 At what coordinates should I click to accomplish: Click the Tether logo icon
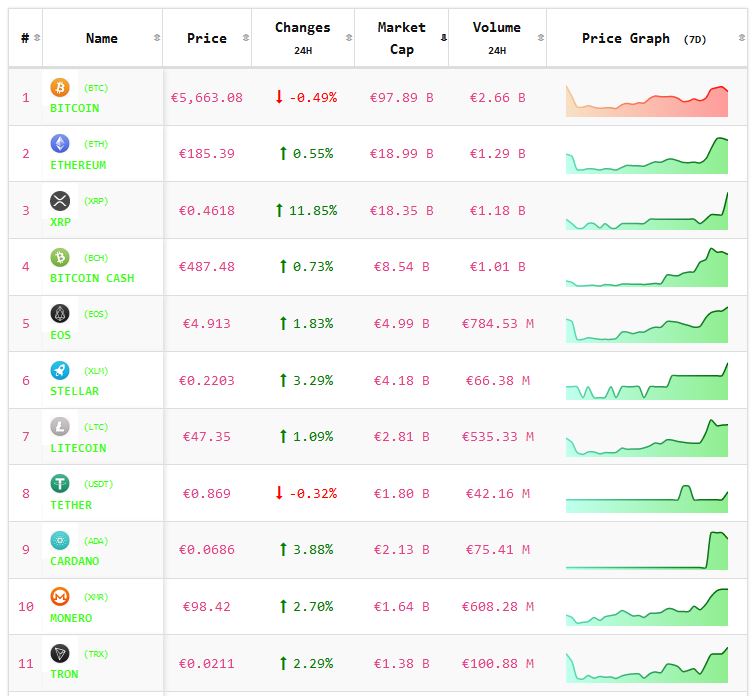(60, 484)
